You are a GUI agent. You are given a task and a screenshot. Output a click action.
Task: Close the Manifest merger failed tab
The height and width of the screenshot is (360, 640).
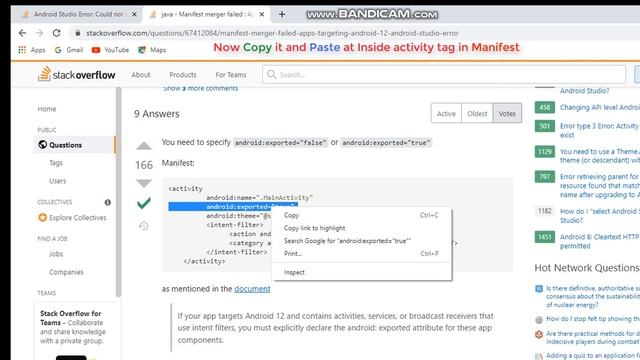coord(262,14)
